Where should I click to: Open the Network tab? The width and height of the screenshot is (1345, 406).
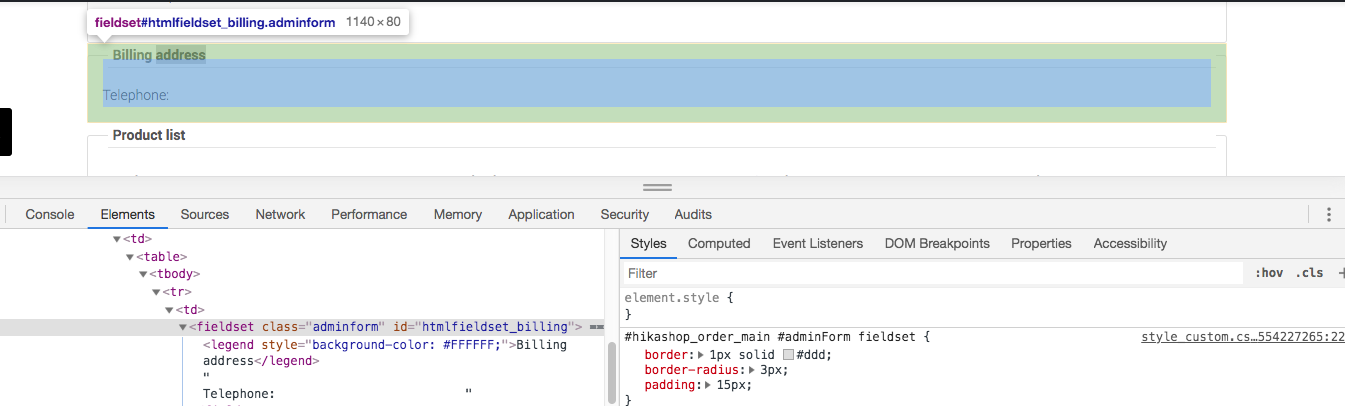point(280,214)
